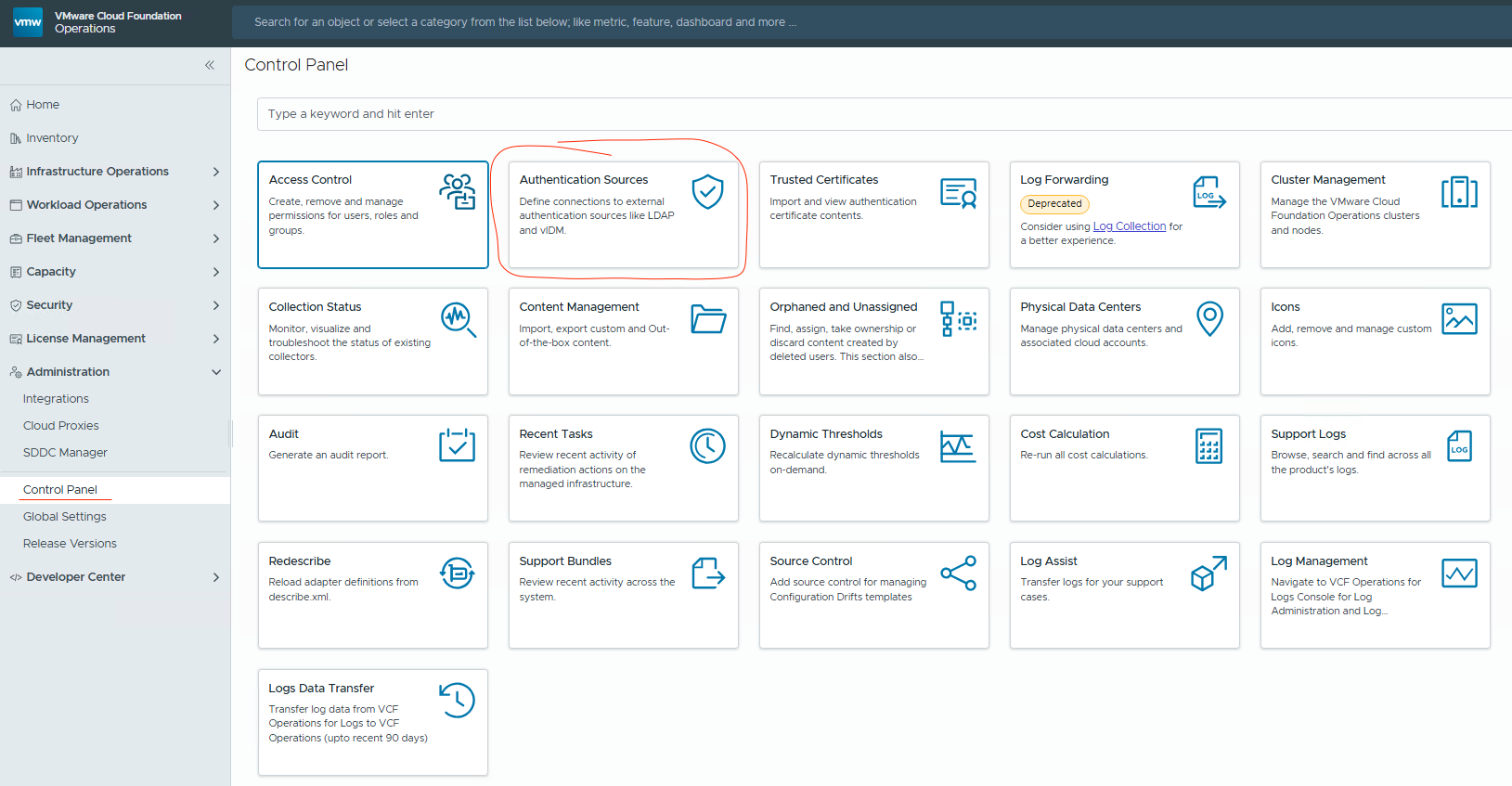Click the Recent Tasks clock icon
The image size is (1512, 786).
(x=707, y=446)
